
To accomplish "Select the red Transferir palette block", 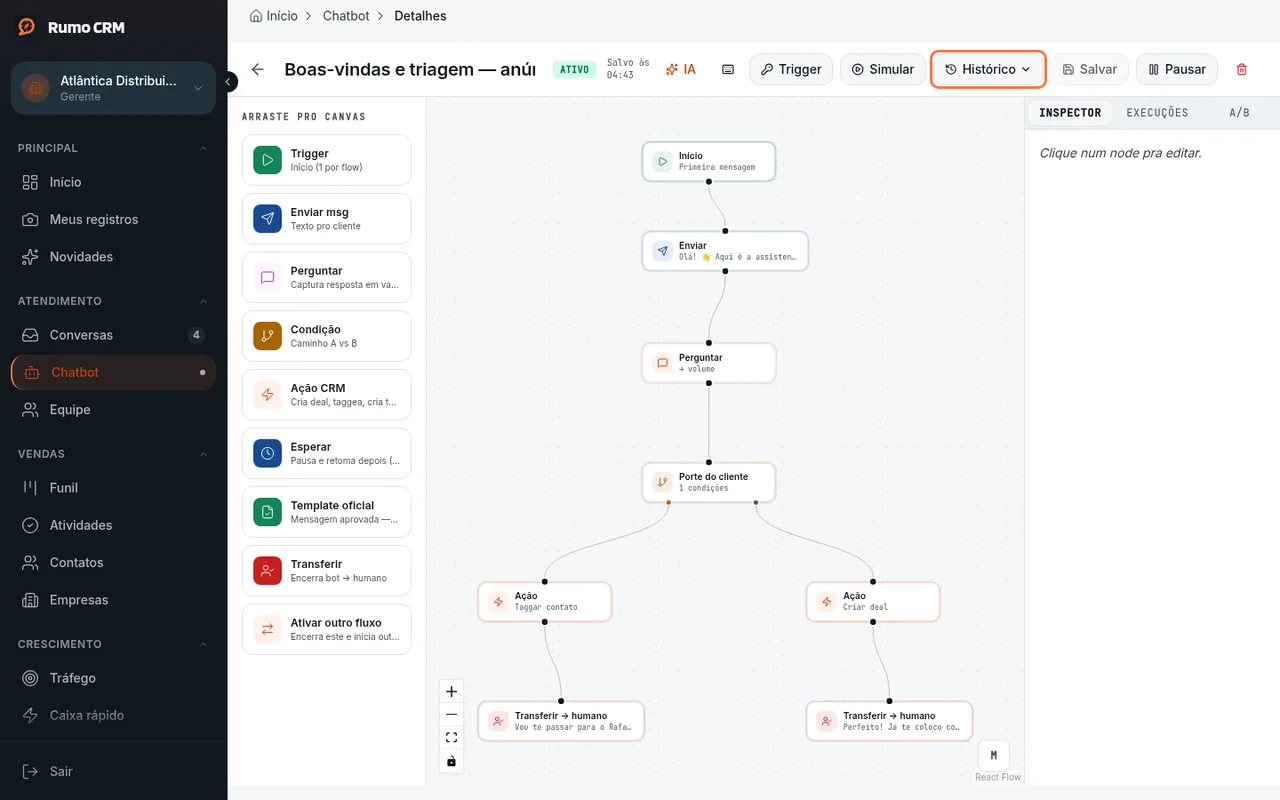I will point(326,570).
